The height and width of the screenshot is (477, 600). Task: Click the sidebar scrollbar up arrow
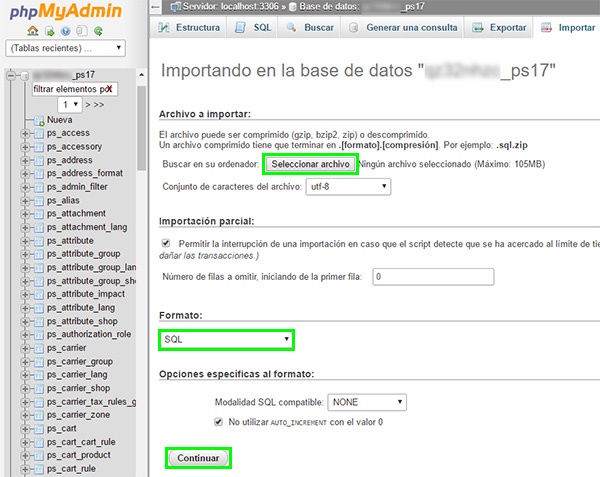pyautogui.click(x=142, y=75)
